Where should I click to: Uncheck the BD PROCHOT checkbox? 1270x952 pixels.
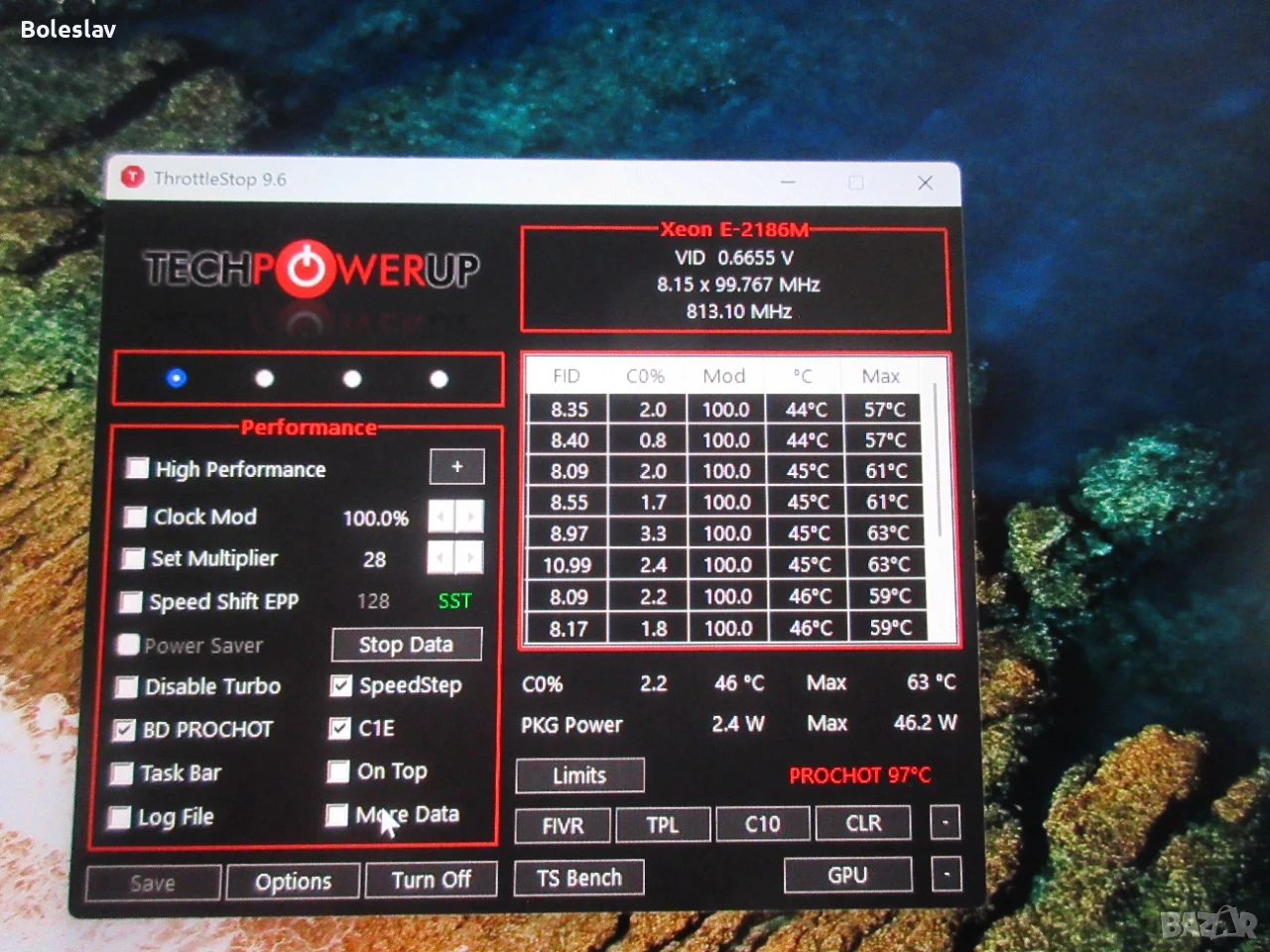124,730
